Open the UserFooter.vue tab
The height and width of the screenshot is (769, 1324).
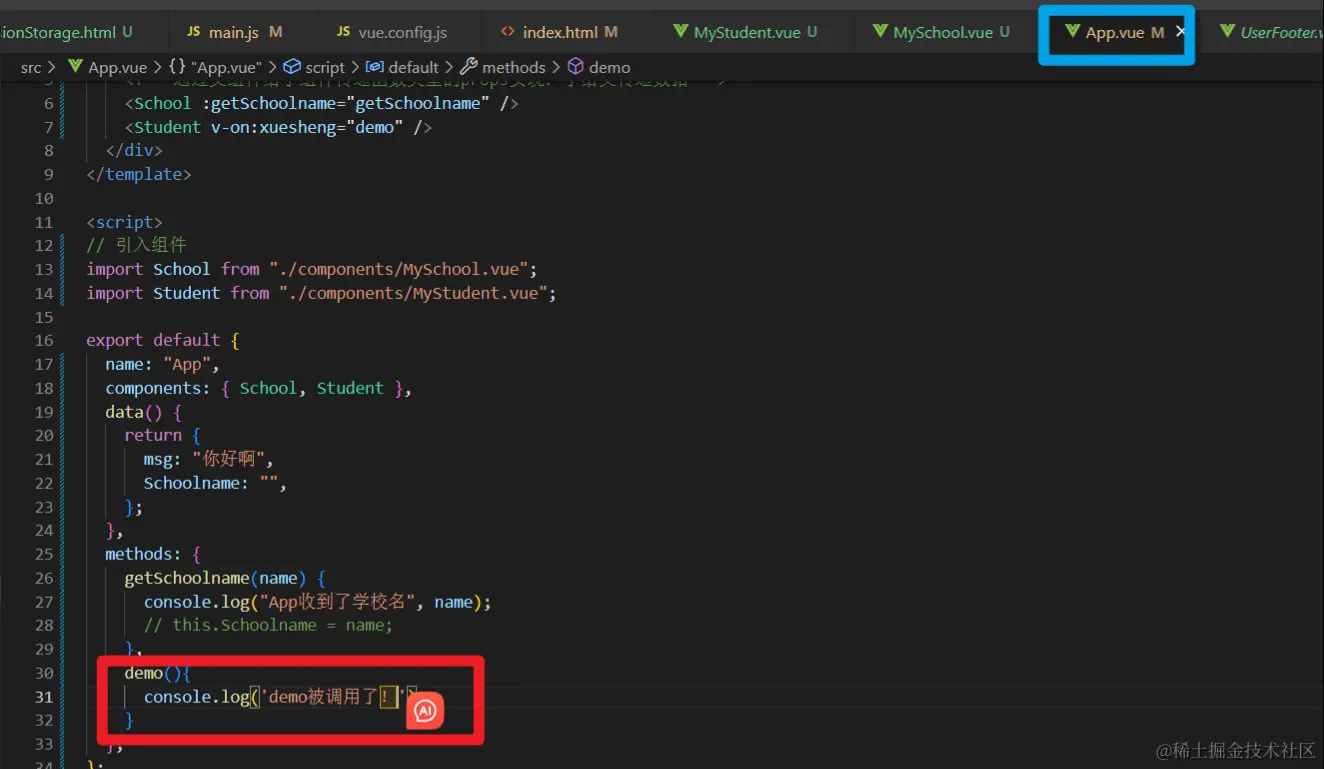click(x=1271, y=32)
